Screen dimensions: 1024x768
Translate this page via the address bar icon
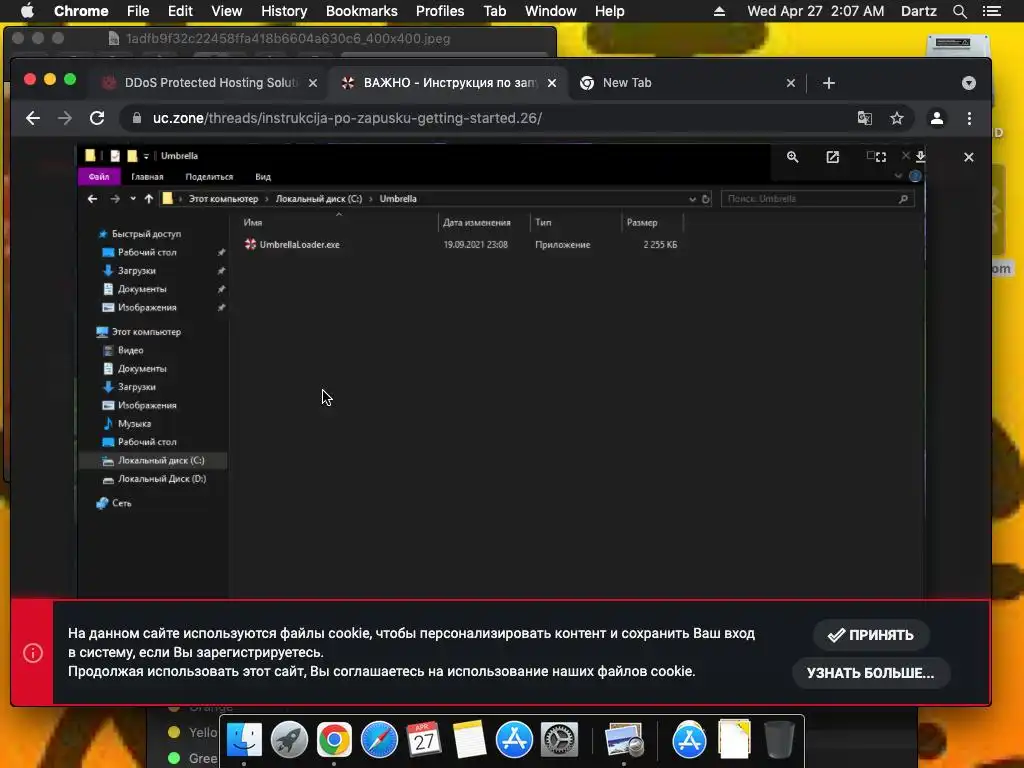(x=865, y=118)
